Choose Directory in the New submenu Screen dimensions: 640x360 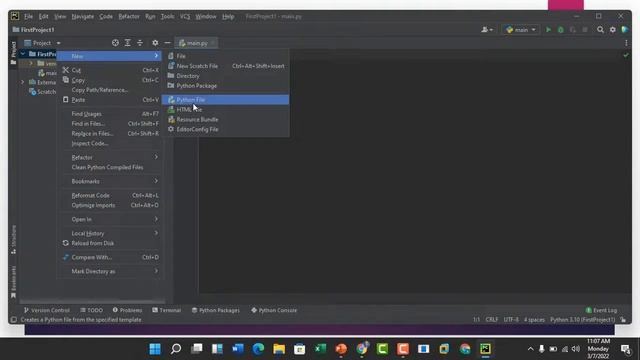(225, 76)
